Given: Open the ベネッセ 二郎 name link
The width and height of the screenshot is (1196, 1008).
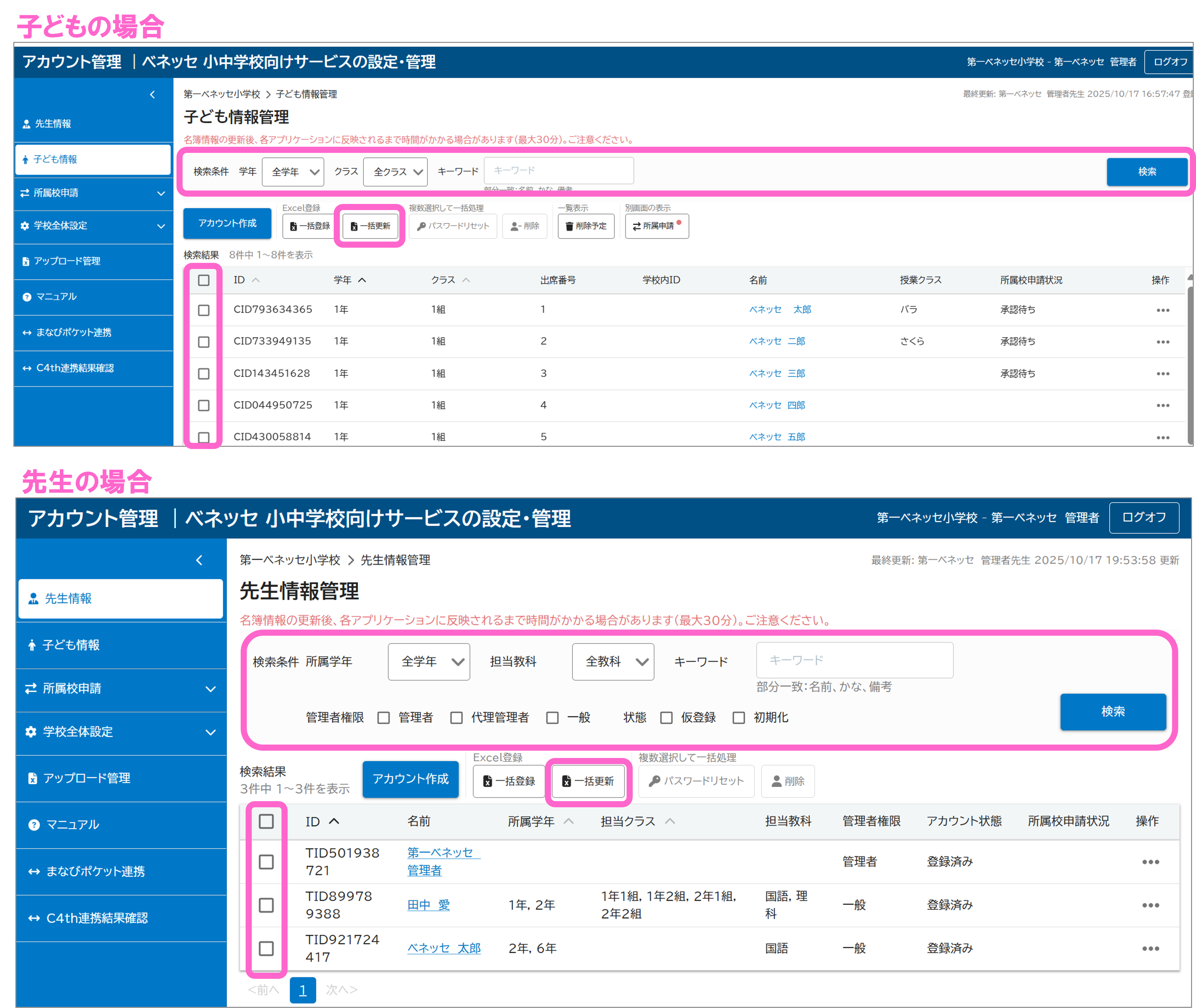Looking at the screenshot, I should point(777,342).
